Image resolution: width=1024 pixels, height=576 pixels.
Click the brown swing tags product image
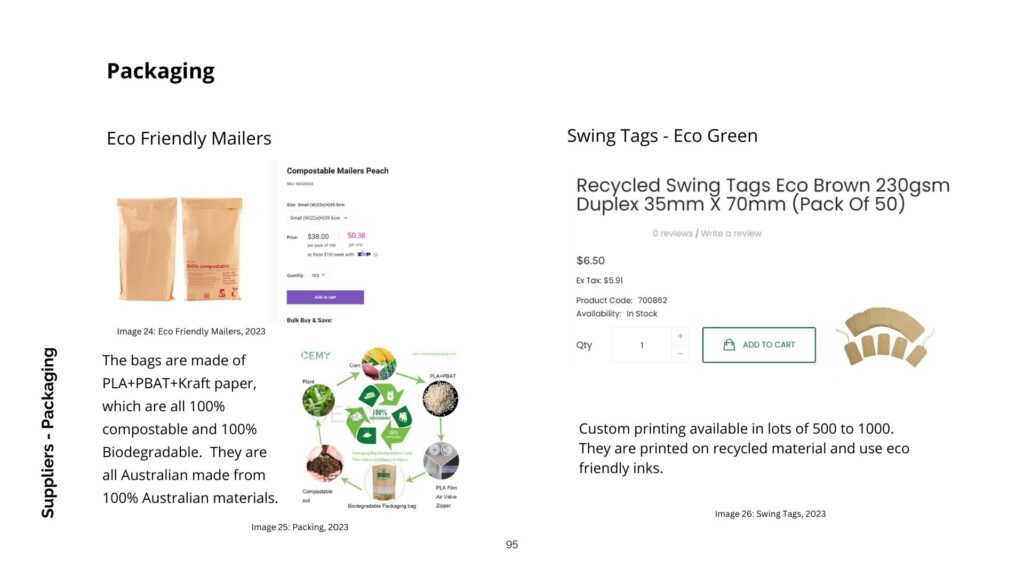[884, 337]
